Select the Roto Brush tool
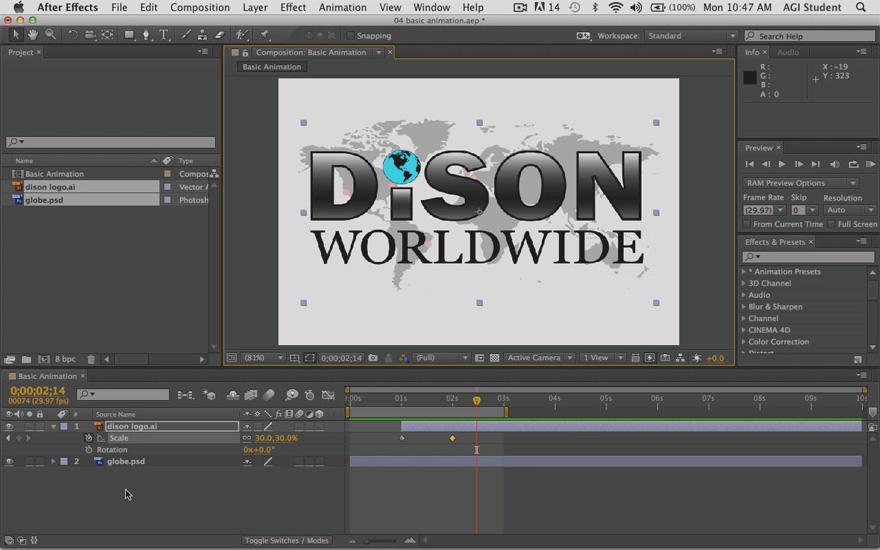The height and width of the screenshot is (550, 880). pyautogui.click(x=242, y=35)
